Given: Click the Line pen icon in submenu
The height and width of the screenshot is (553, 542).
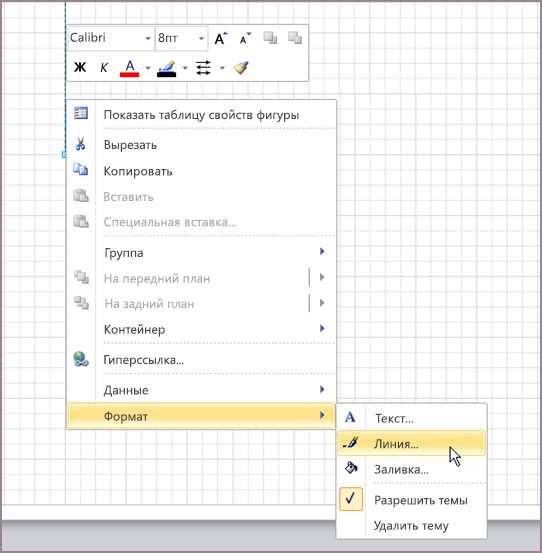Looking at the screenshot, I should coord(351,442).
